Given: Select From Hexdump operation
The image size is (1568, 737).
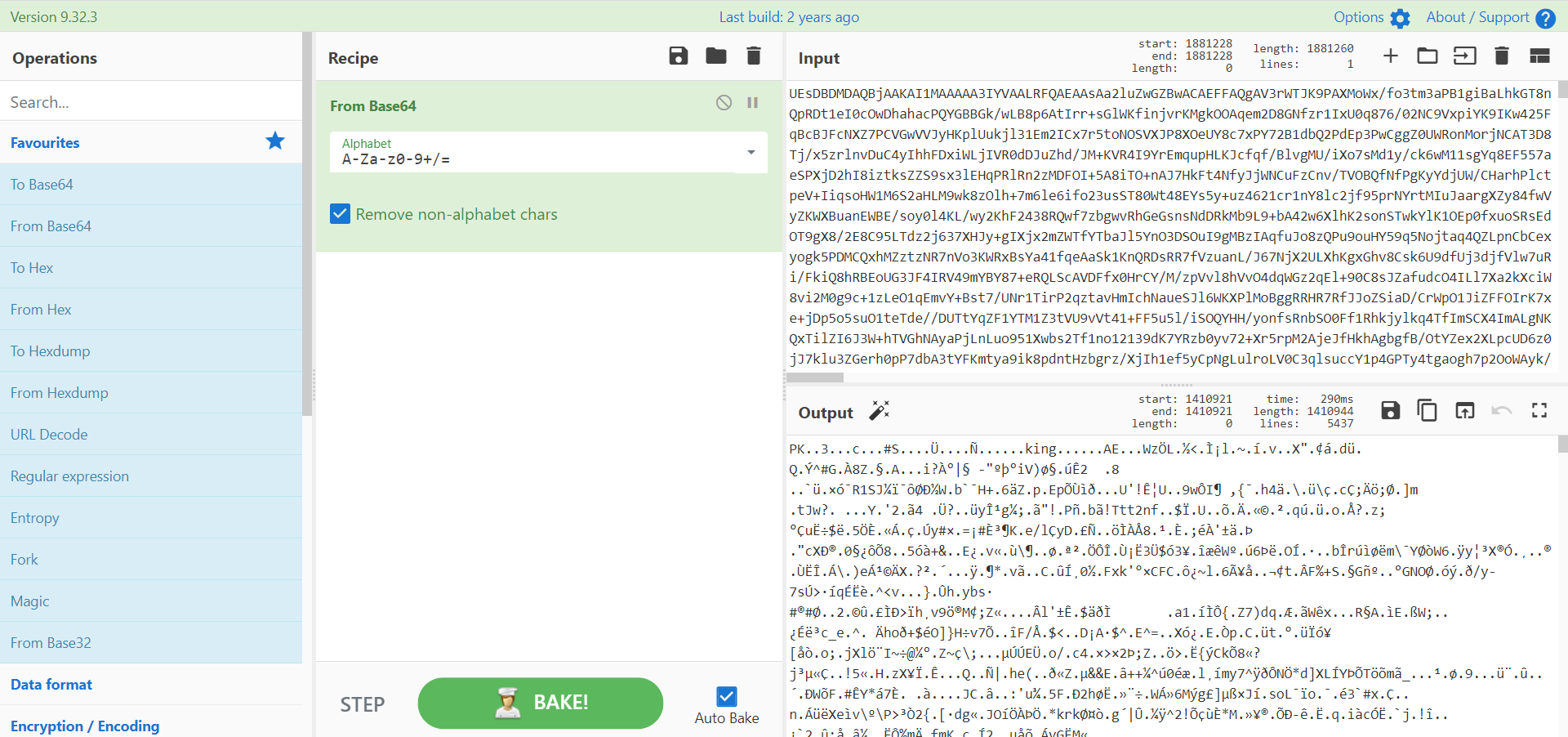Looking at the screenshot, I should click(x=151, y=393).
